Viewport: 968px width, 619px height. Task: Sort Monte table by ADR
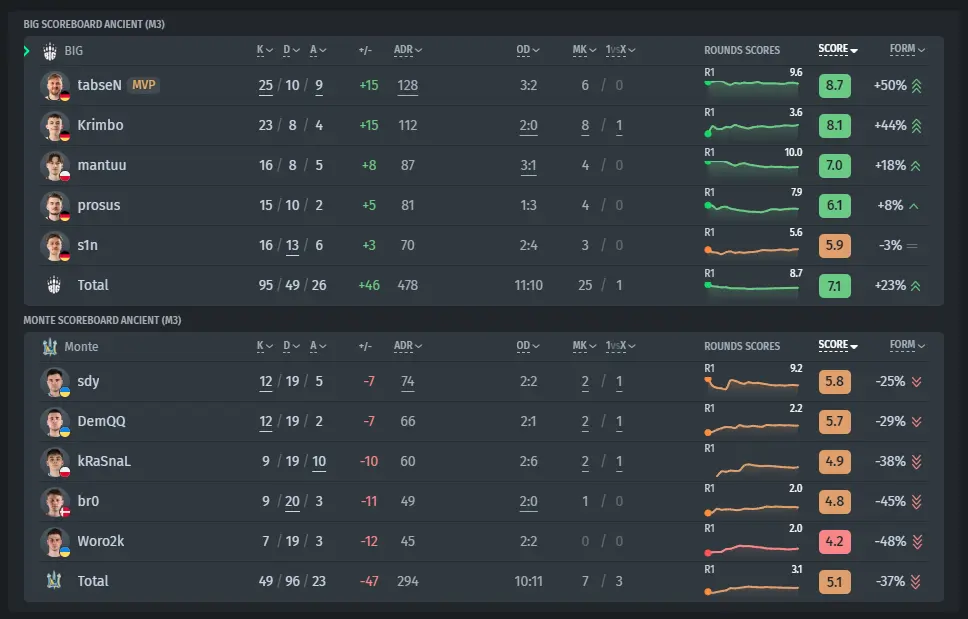407,346
